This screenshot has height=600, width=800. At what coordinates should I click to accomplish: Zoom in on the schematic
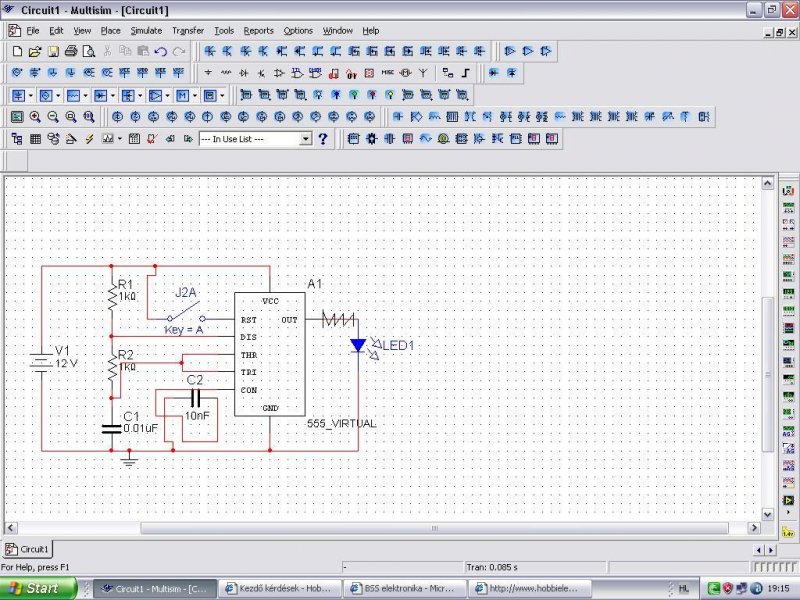point(35,117)
